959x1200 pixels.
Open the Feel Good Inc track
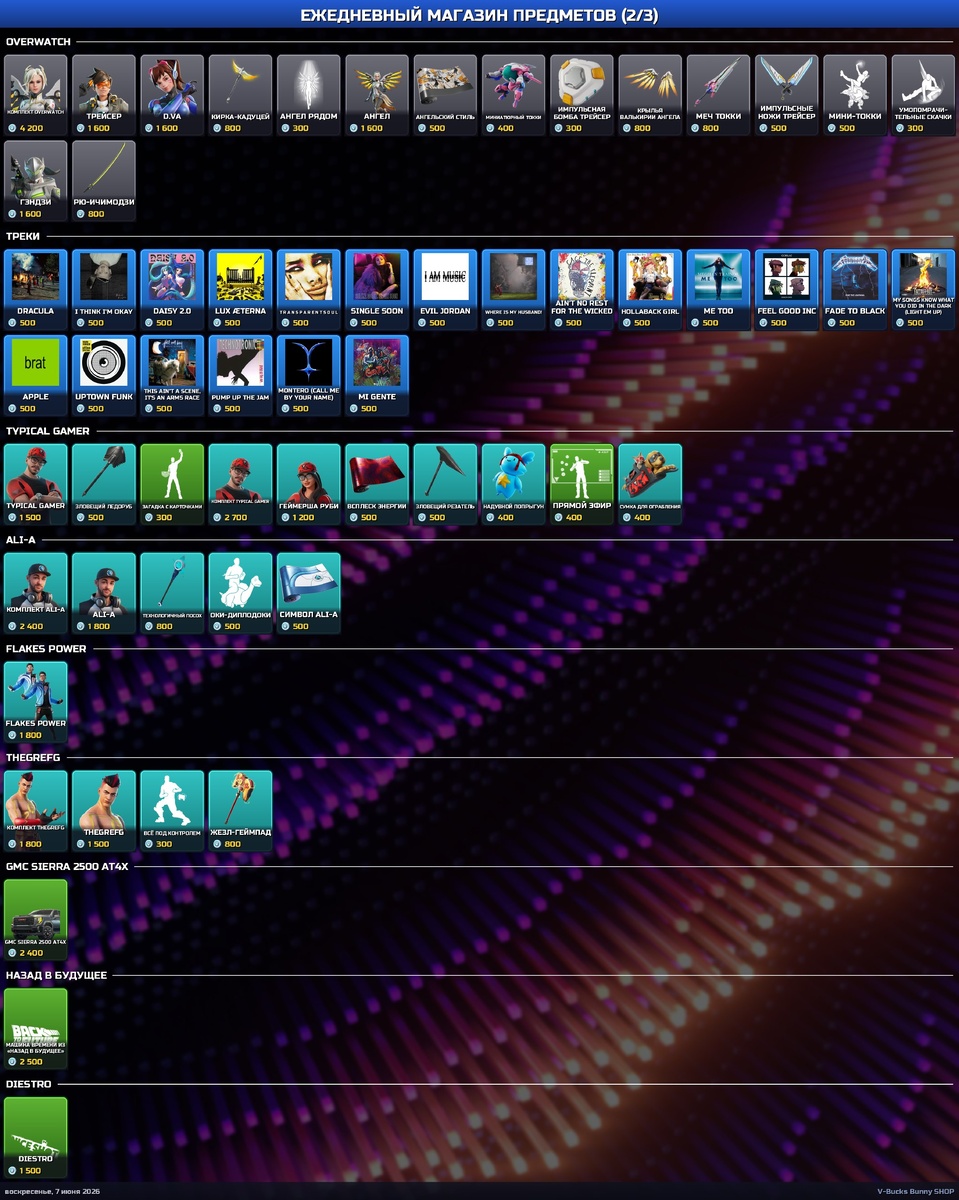(x=787, y=290)
